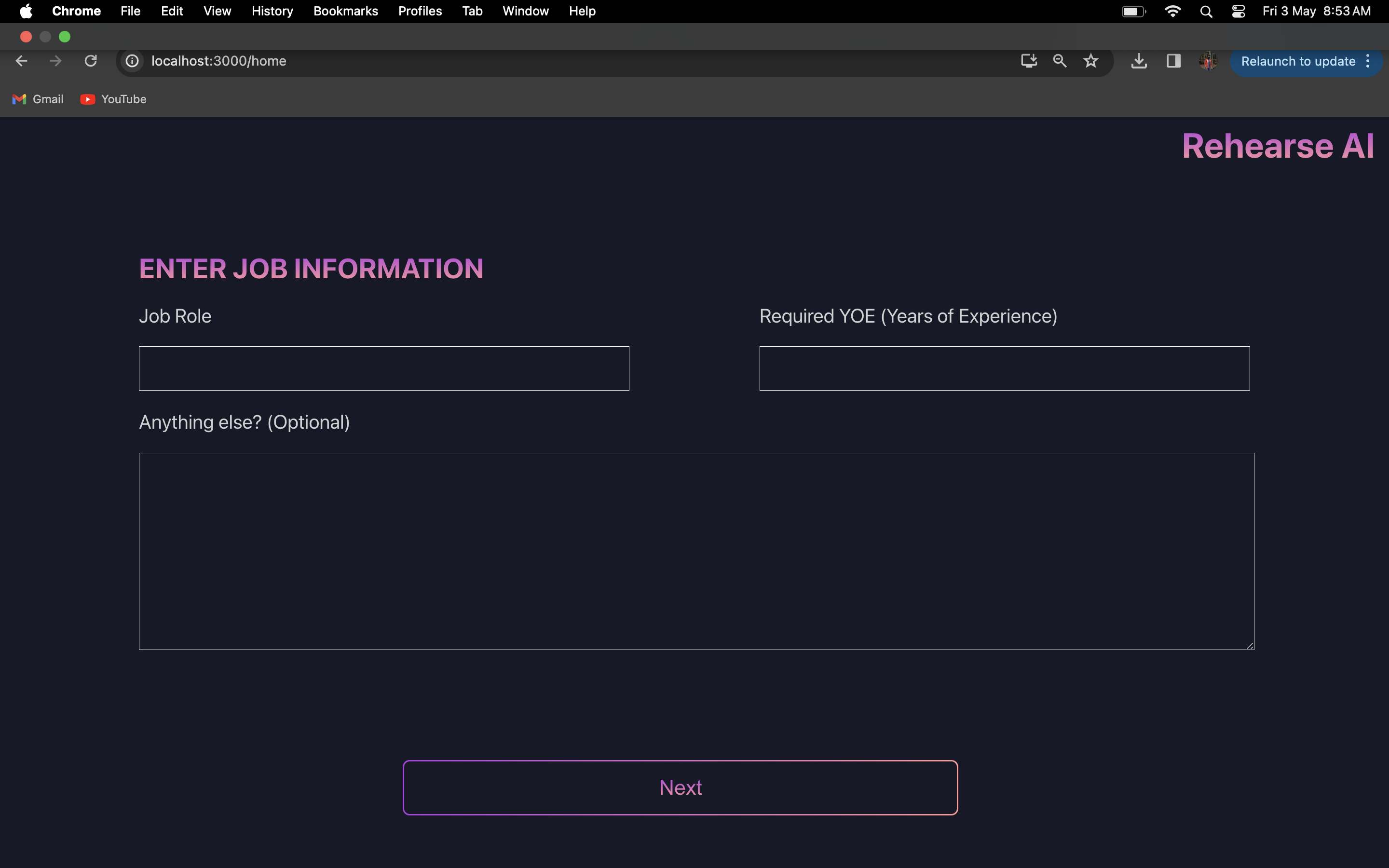Screen dimensions: 1389x868
Task: Open the Gmail bookmark
Action: tap(38, 99)
